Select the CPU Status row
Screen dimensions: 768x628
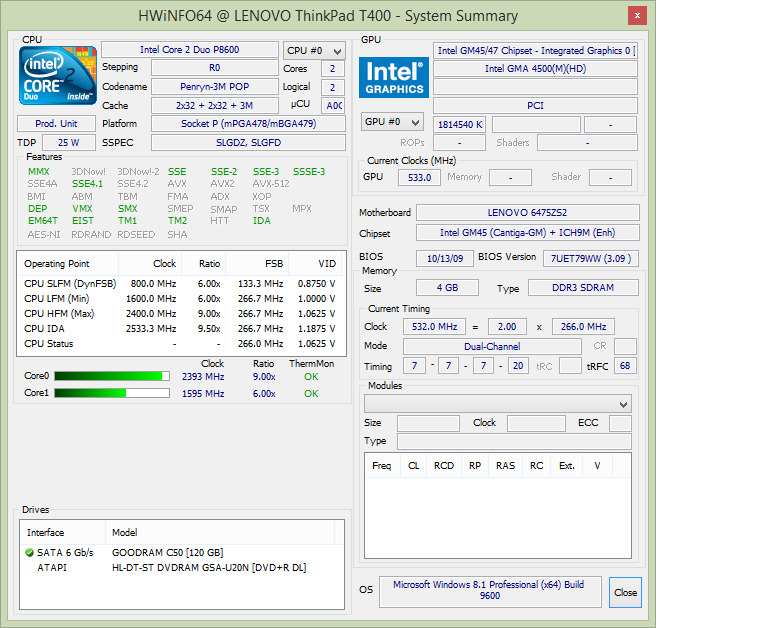coord(180,344)
